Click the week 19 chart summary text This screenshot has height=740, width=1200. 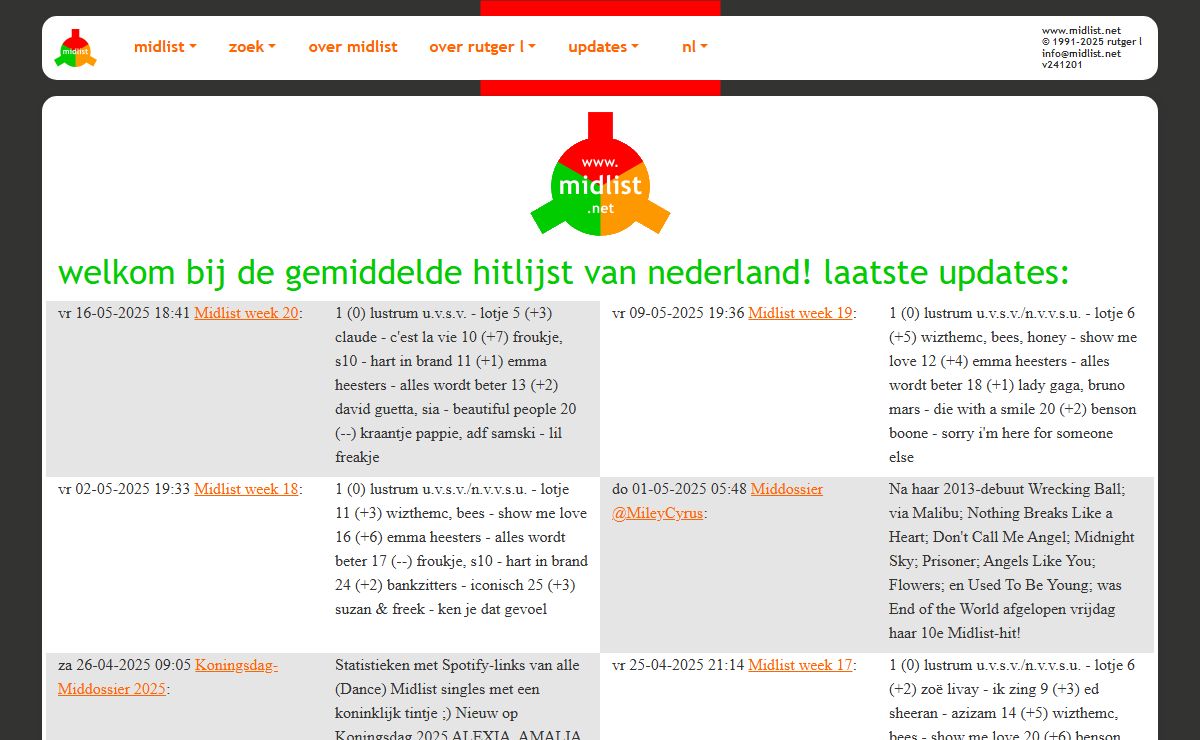(1013, 385)
